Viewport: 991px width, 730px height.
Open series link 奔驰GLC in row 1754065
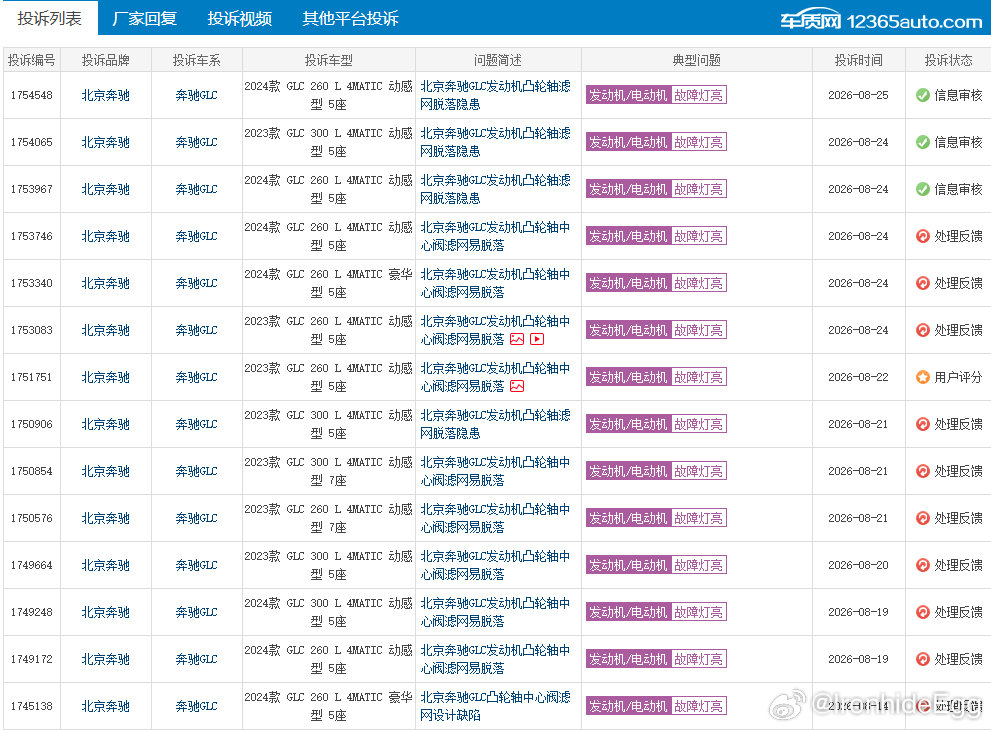click(x=197, y=142)
